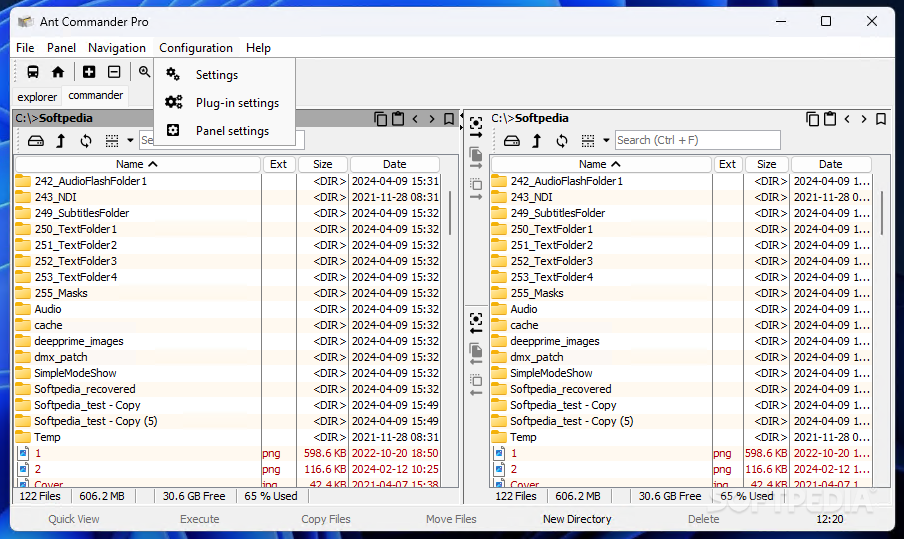Click New Directory in bottom bar

click(577, 519)
